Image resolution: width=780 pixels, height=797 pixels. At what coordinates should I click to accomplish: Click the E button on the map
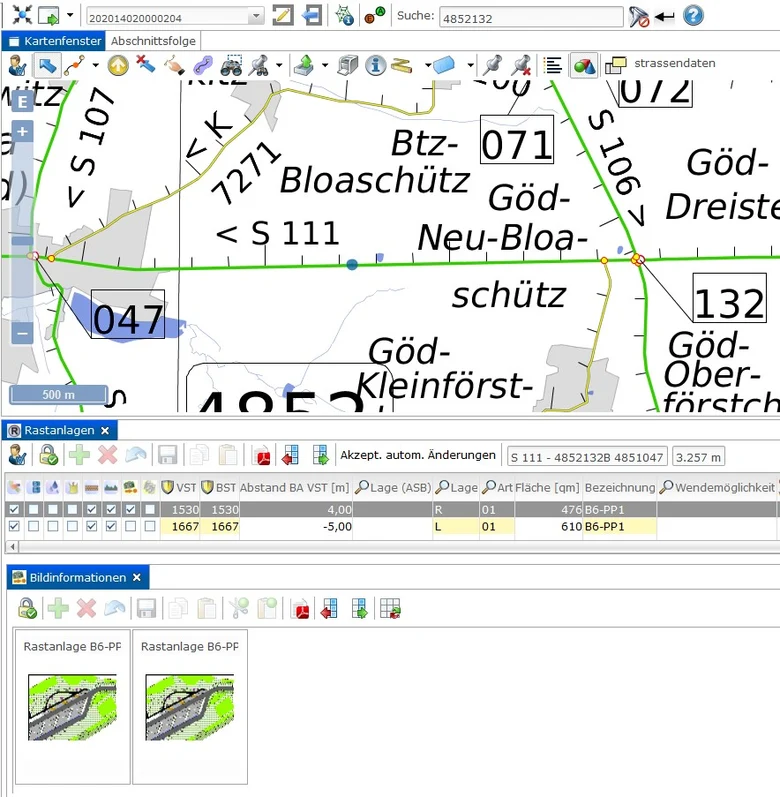tap(22, 102)
